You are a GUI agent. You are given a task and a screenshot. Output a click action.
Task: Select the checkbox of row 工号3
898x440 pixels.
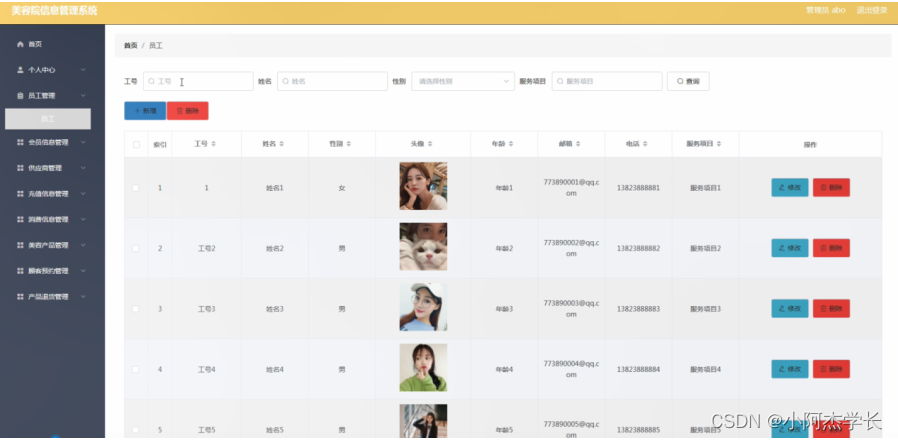tap(136, 309)
